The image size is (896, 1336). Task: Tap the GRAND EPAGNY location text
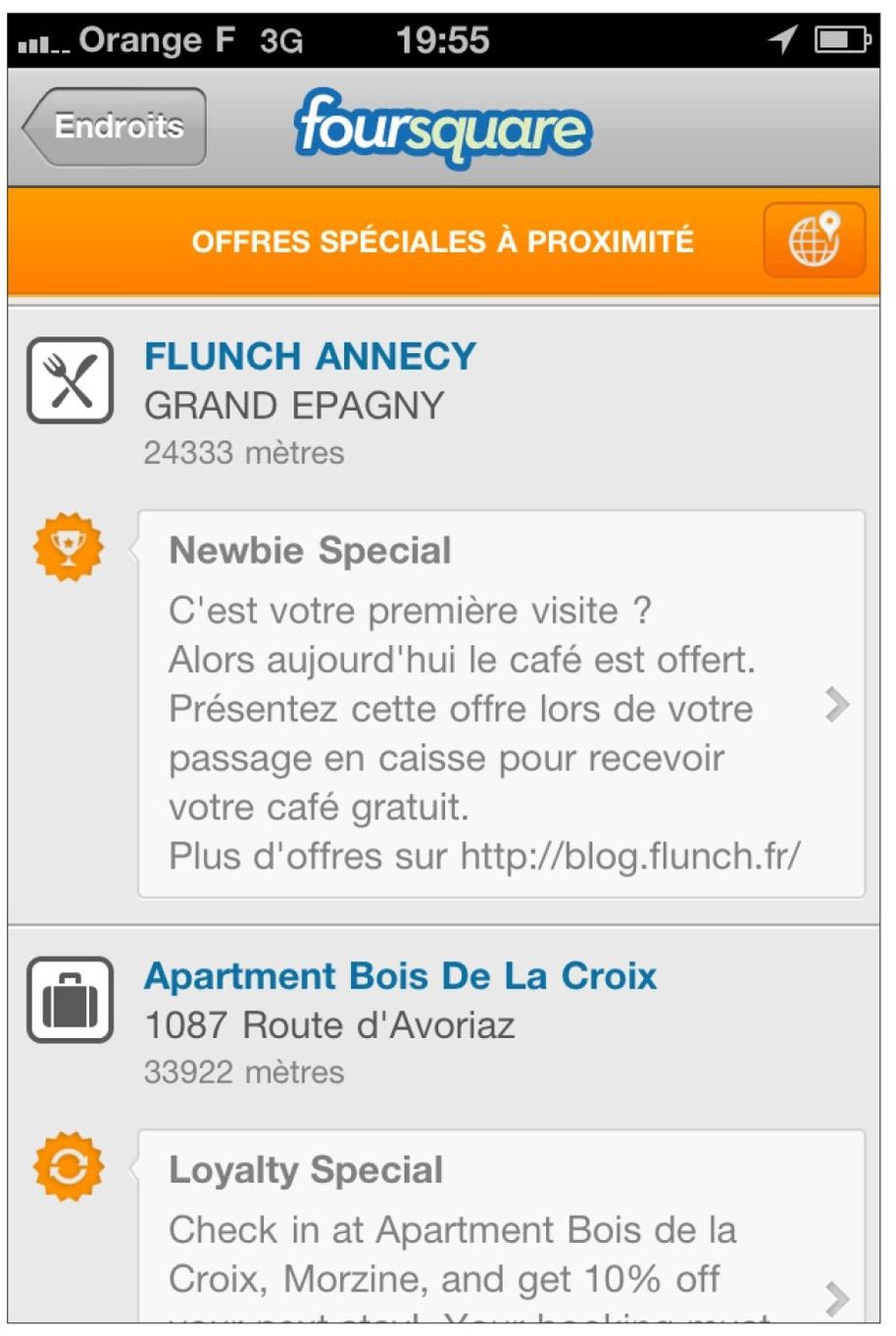tap(294, 405)
